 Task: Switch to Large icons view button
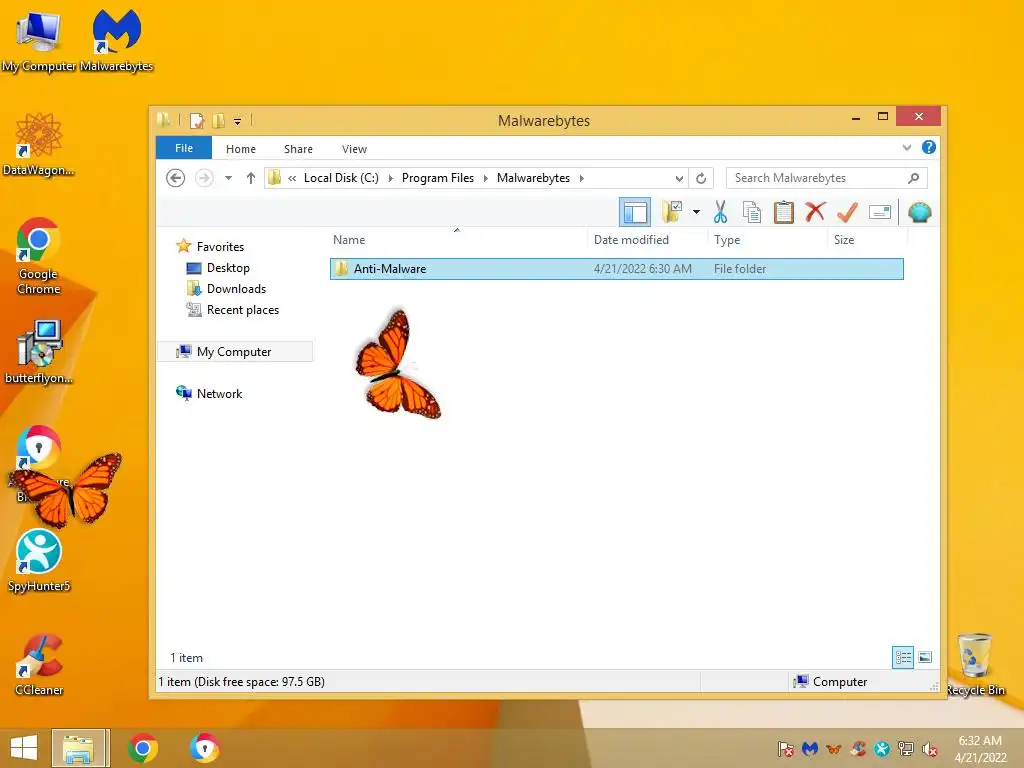[x=925, y=658]
